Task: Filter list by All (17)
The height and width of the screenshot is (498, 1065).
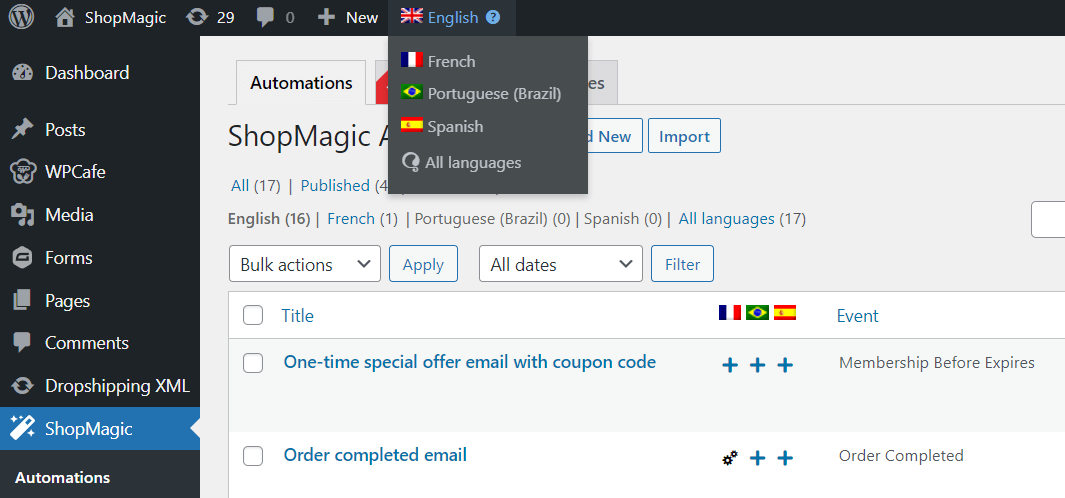Action: point(256,185)
